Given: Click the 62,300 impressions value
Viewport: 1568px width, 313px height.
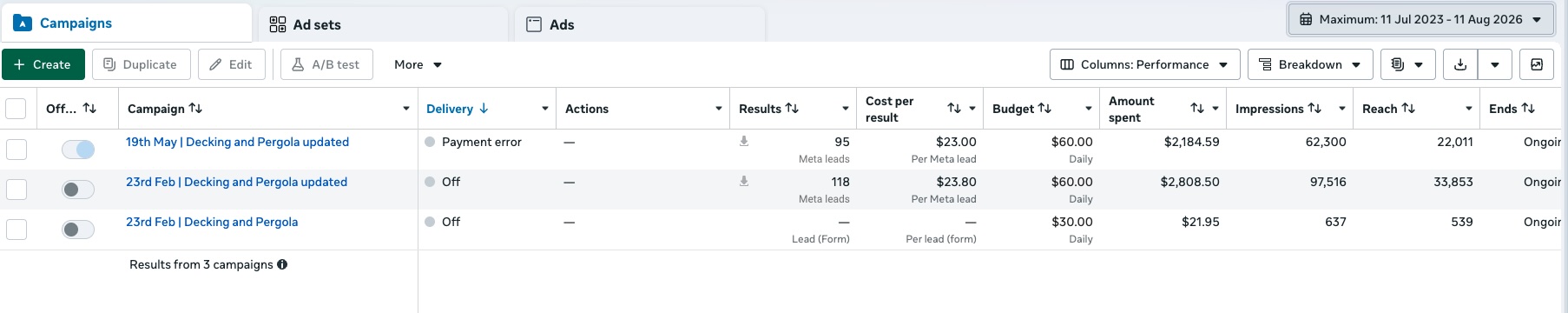Looking at the screenshot, I should (1326, 142).
